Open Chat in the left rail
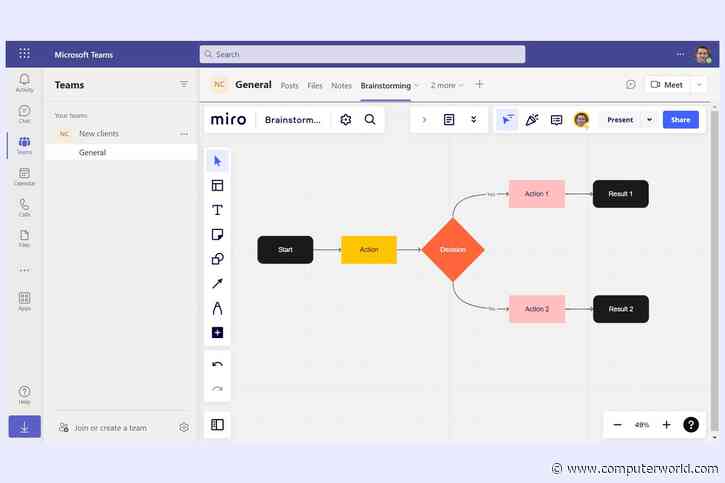725x483 pixels. 25,114
